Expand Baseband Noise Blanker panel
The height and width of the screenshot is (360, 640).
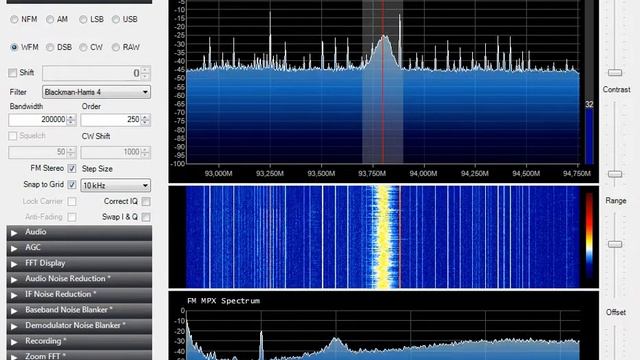pos(79,310)
